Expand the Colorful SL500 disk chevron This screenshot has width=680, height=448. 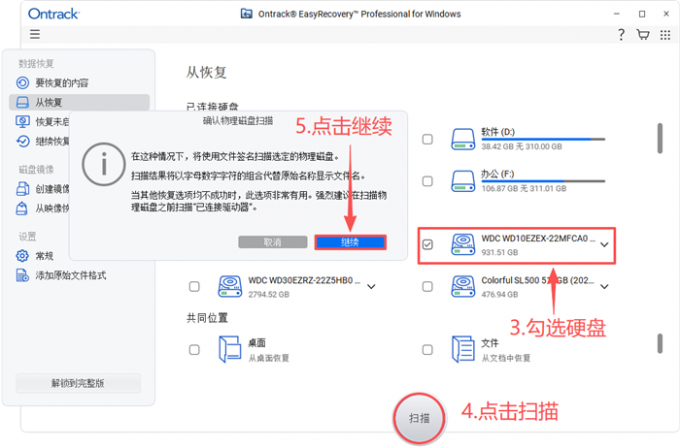coord(605,287)
